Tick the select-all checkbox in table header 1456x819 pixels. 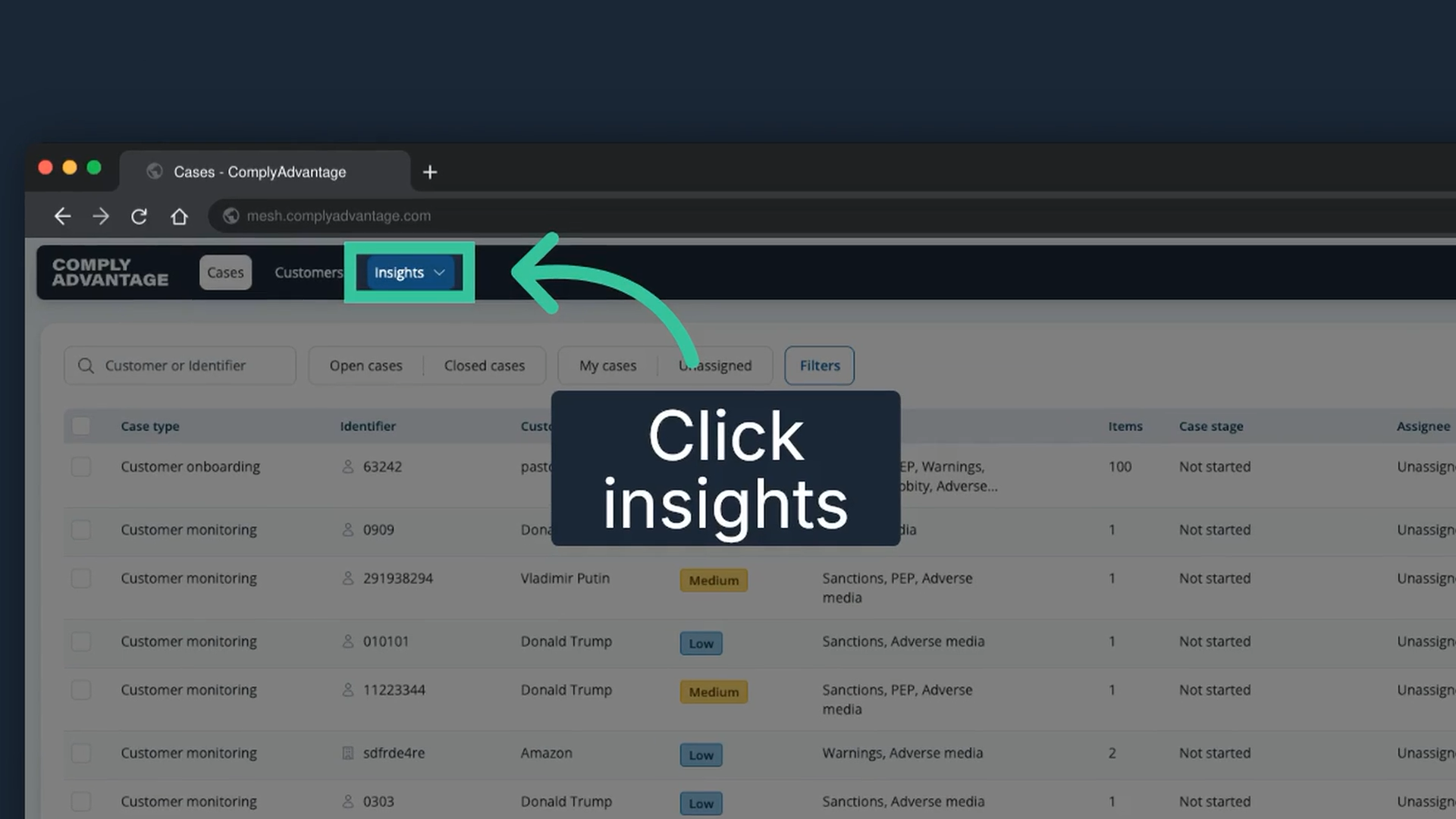[x=81, y=426]
